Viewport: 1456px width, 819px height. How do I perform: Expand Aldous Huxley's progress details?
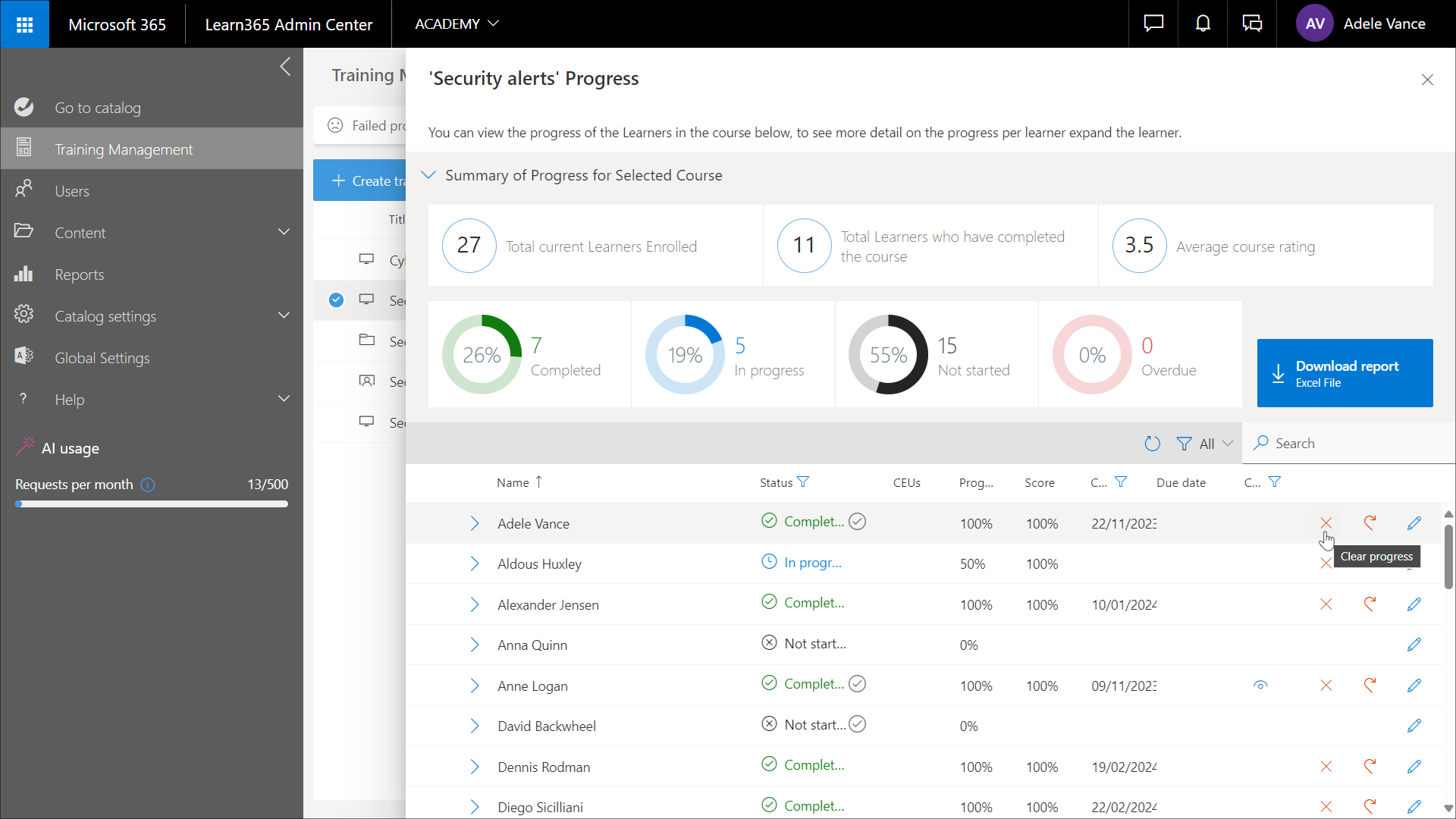point(474,563)
